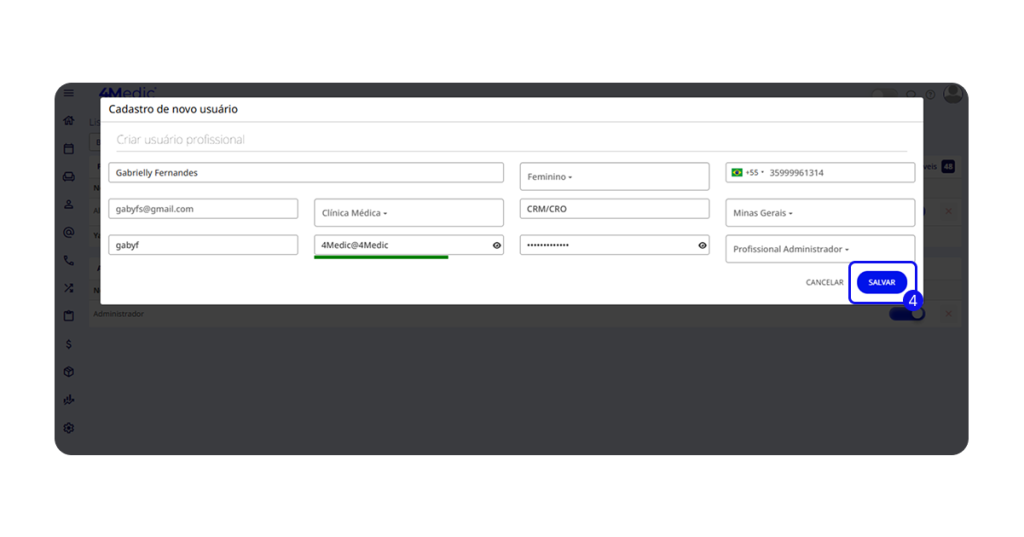
Task: Click CANCELAR to dismiss the form
Action: point(824,283)
